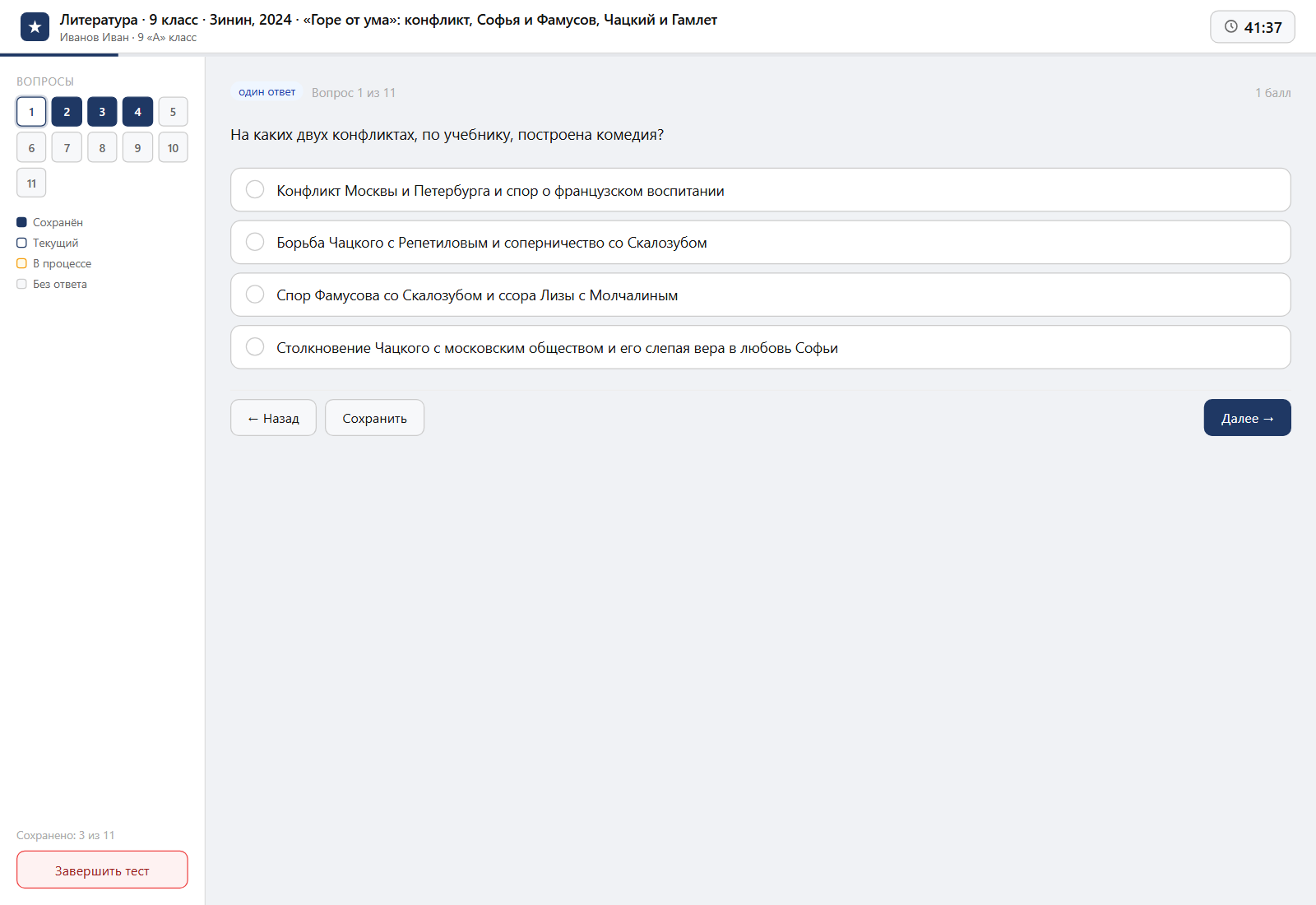The height and width of the screenshot is (905, 1316).
Task: Jump to question 11
Action: (31, 183)
